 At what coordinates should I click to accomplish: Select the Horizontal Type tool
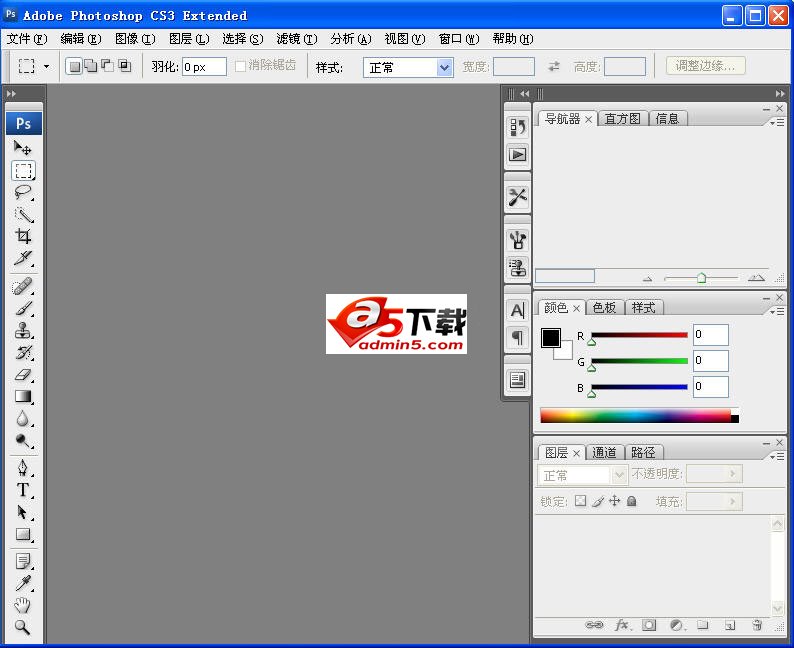(23, 490)
